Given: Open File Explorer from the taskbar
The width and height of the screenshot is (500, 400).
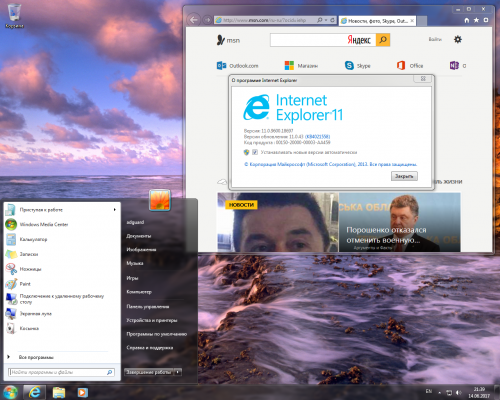Looking at the screenshot, I should (59, 392).
